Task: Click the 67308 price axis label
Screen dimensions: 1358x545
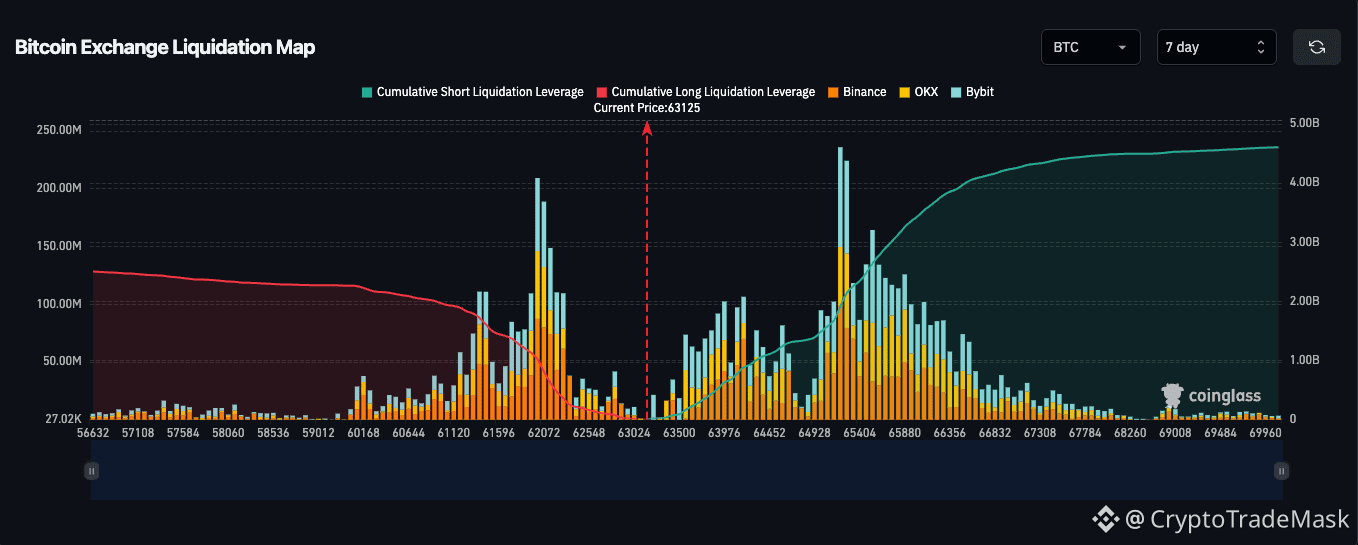Action: [1039, 433]
